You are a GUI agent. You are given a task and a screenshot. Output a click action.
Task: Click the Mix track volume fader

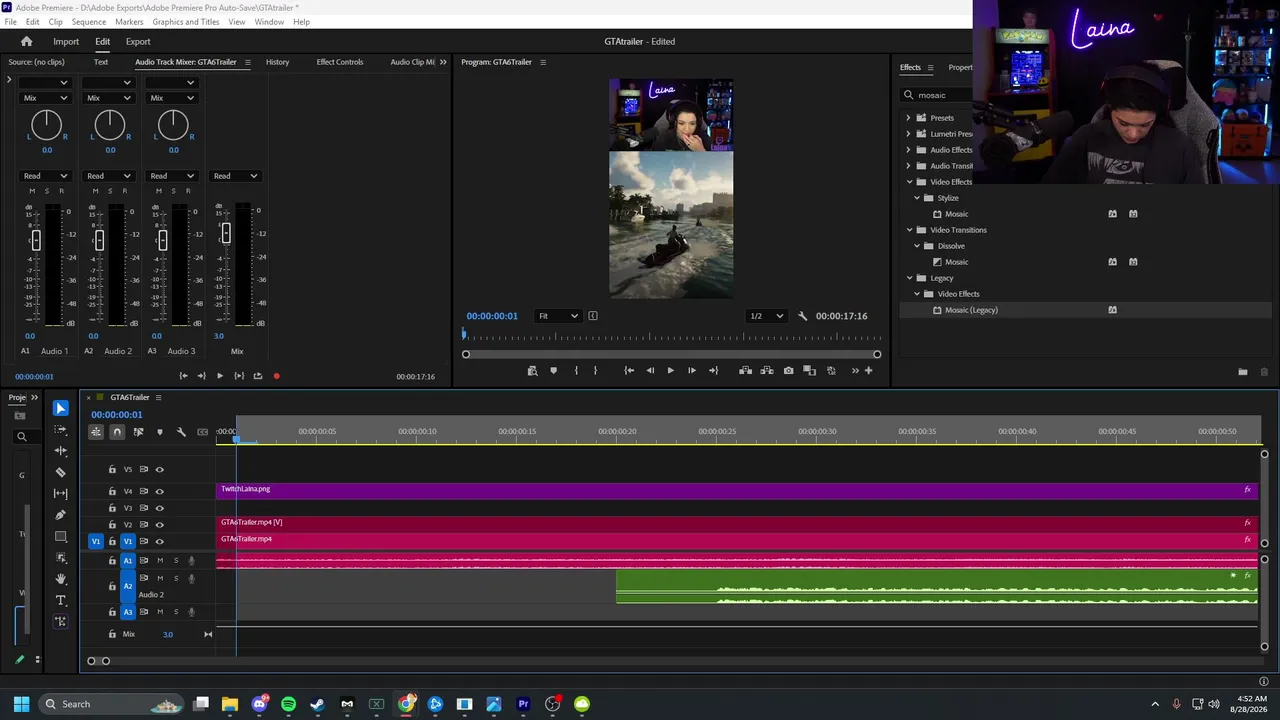225,233
